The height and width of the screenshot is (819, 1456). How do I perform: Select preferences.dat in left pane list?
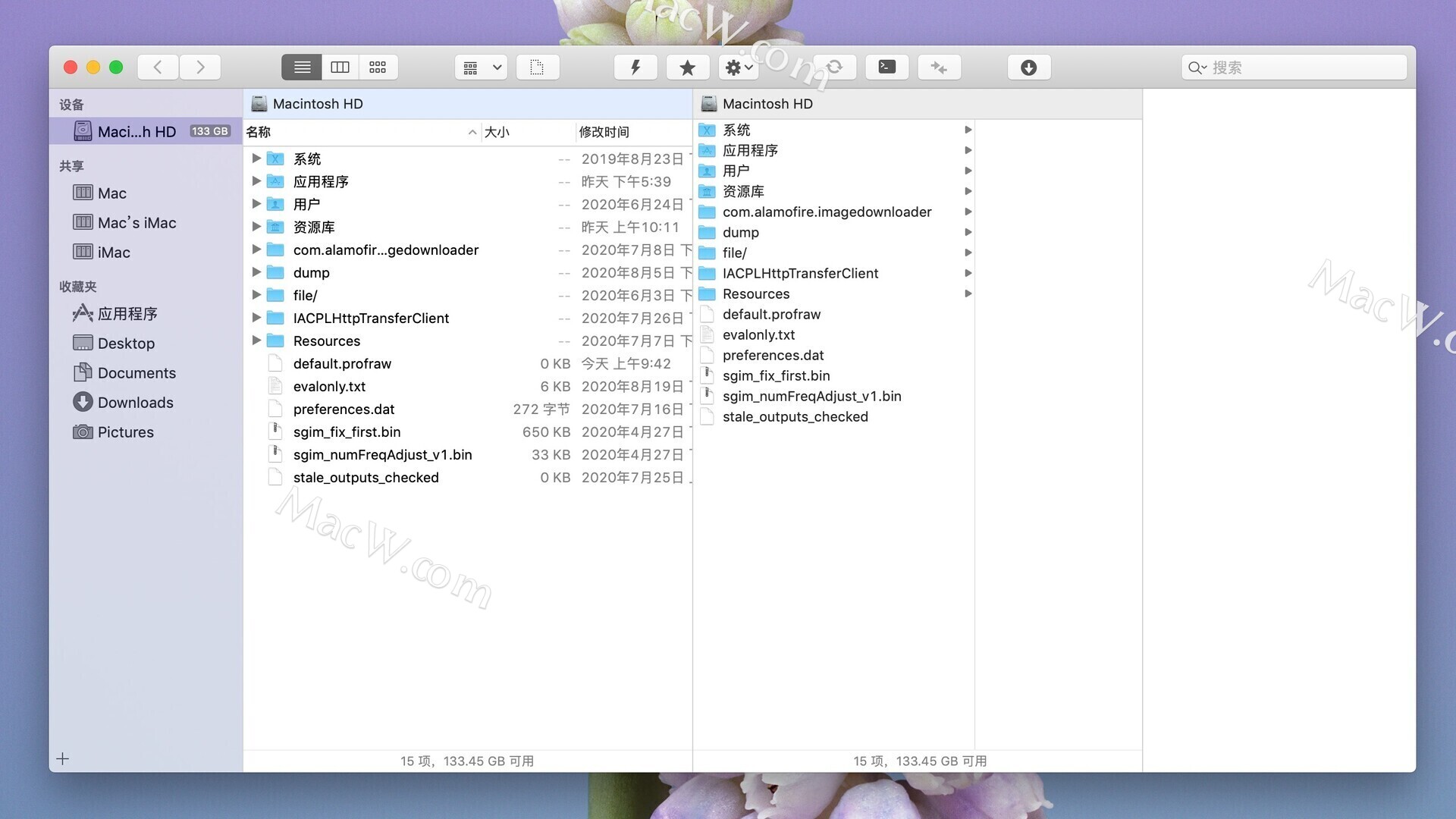tap(468, 409)
